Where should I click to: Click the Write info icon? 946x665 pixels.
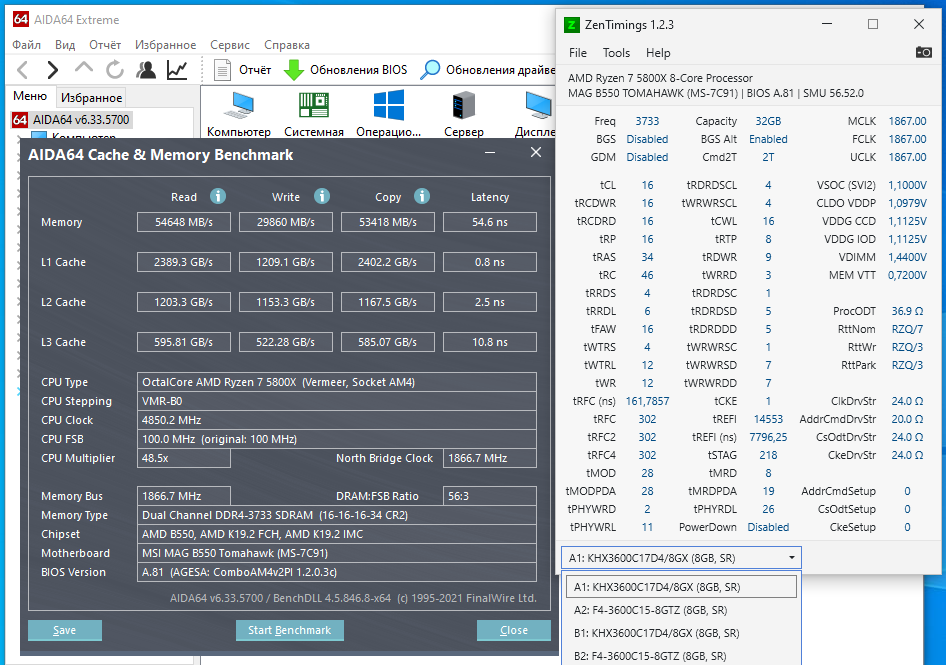coord(322,196)
